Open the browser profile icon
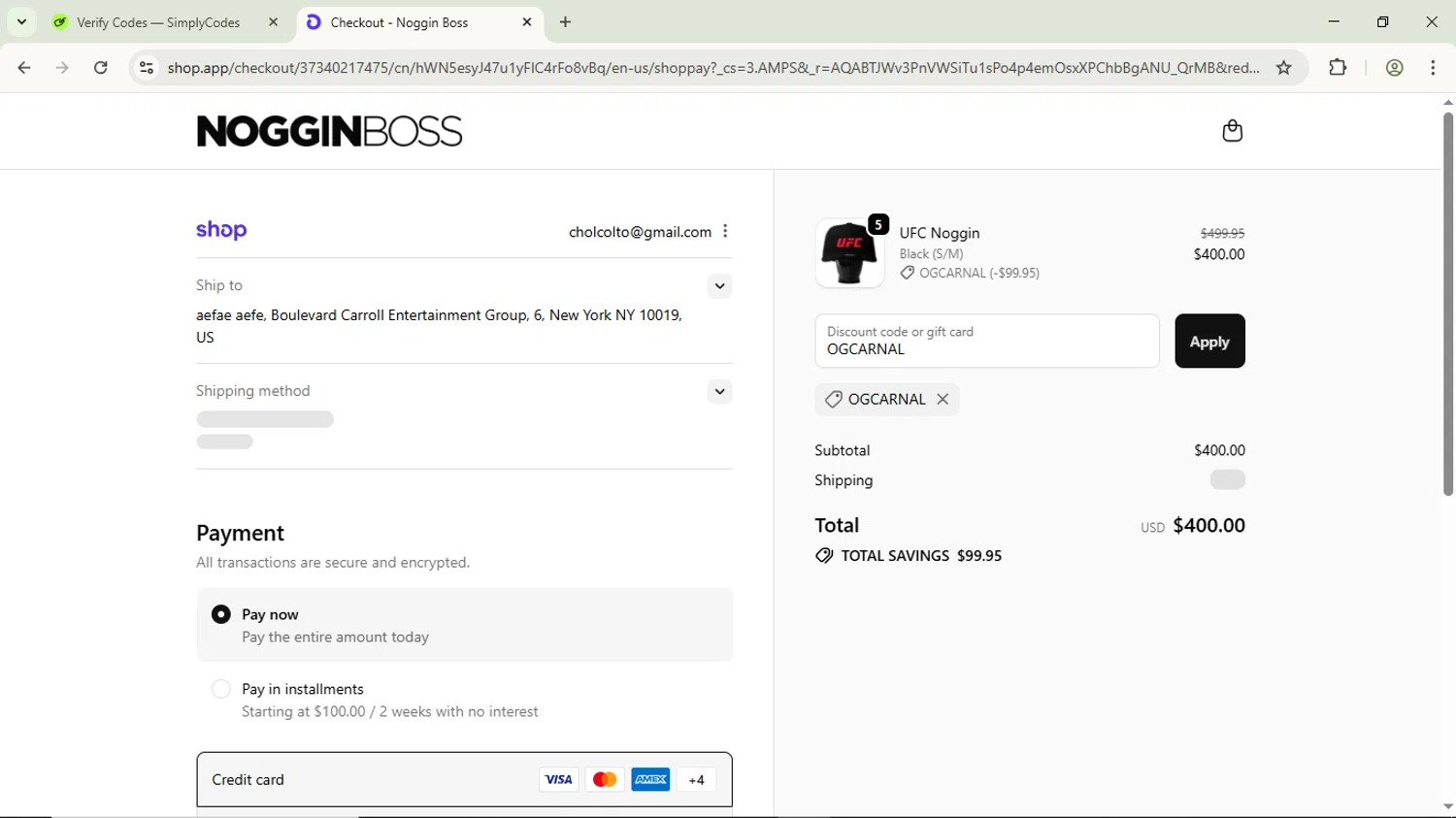Image resolution: width=1456 pixels, height=818 pixels. point(1395,68)
